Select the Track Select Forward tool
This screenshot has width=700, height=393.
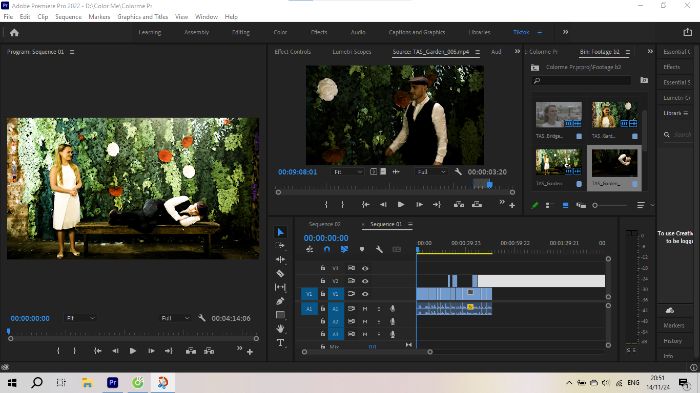pos(280,246)
